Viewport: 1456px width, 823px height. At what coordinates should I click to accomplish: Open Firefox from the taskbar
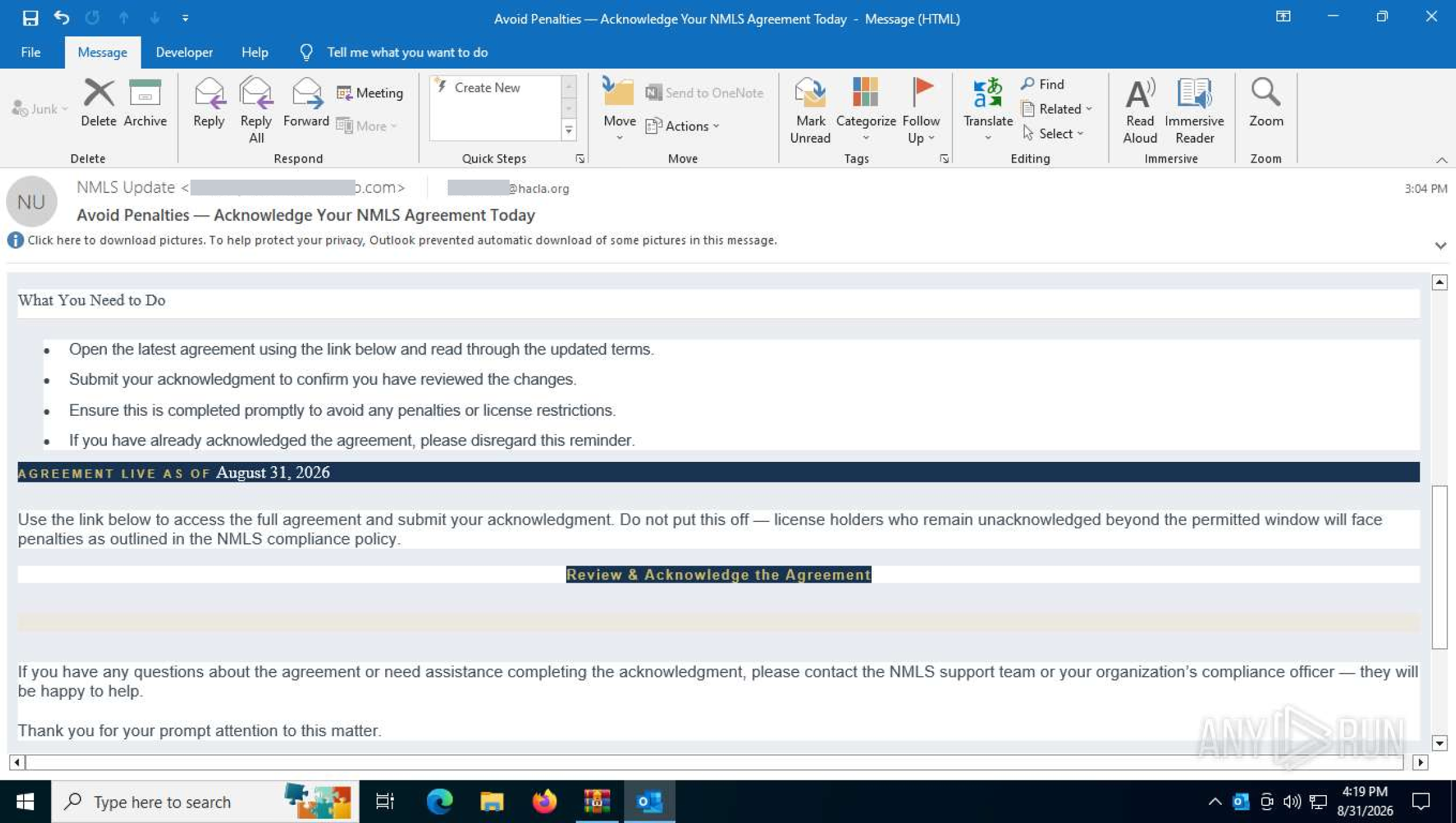pyautogui.click(x=544, y=802)
